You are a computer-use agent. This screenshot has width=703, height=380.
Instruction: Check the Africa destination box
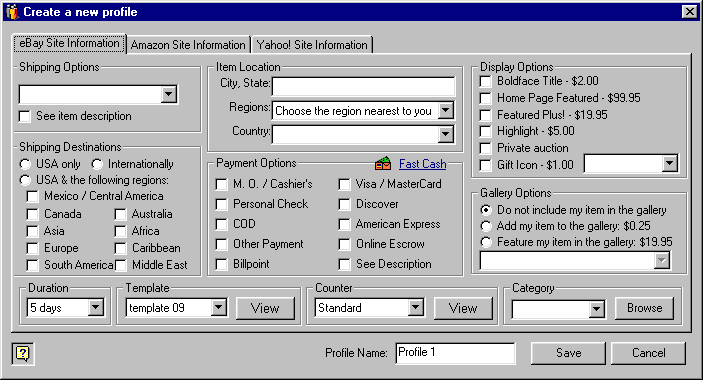point(120,231)
